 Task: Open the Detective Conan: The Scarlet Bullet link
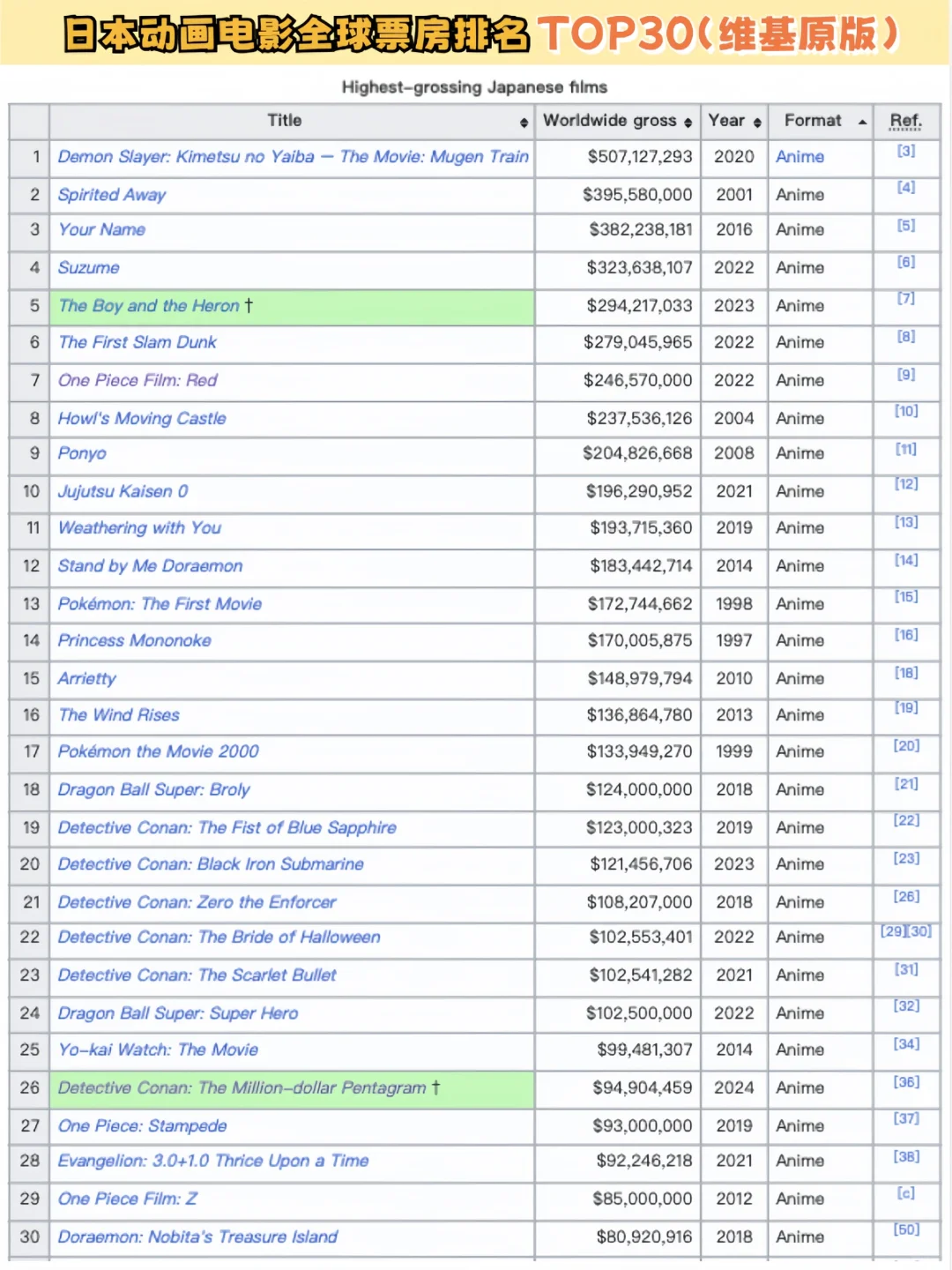coord(196,975)
